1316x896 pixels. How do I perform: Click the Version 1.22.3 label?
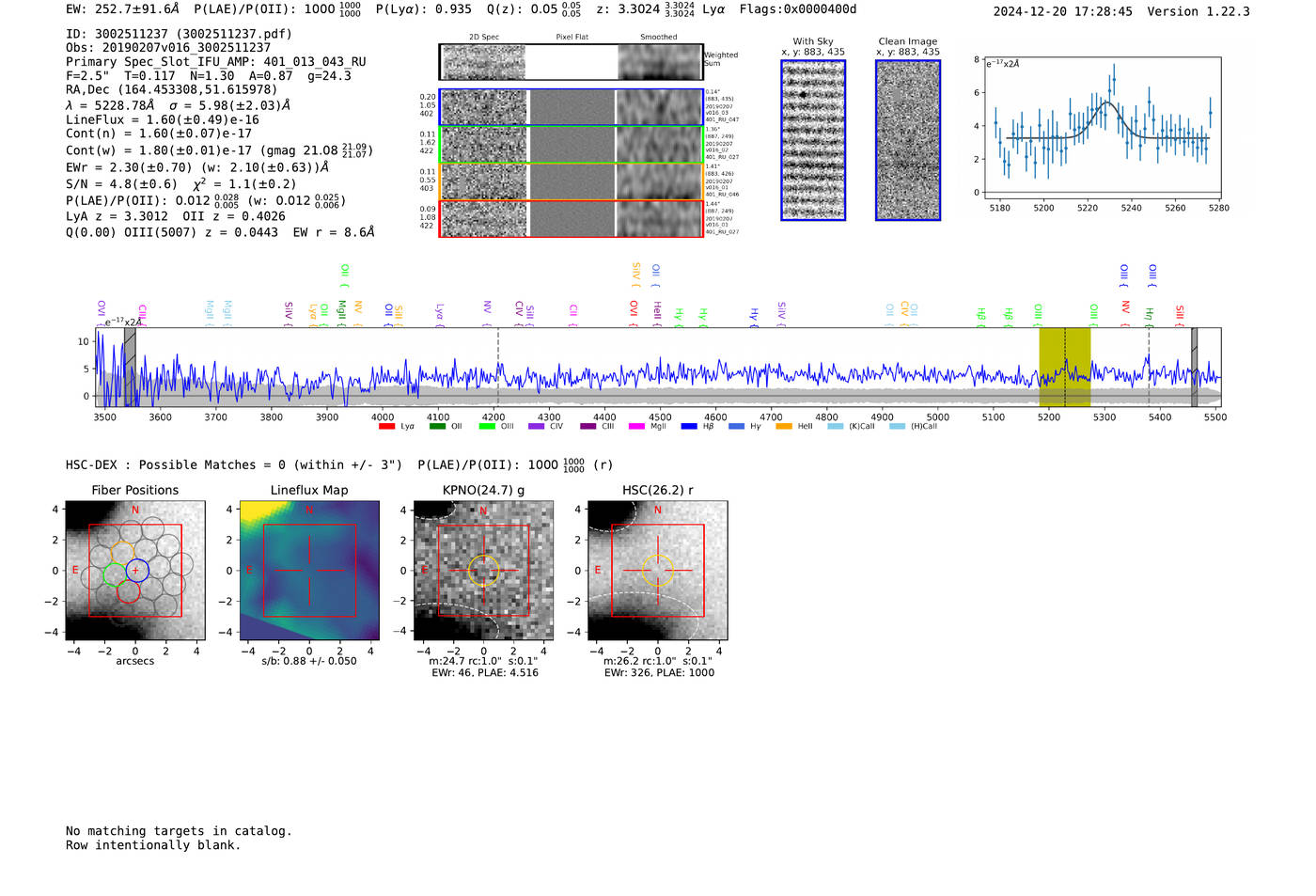click(x=1198, y=11)
